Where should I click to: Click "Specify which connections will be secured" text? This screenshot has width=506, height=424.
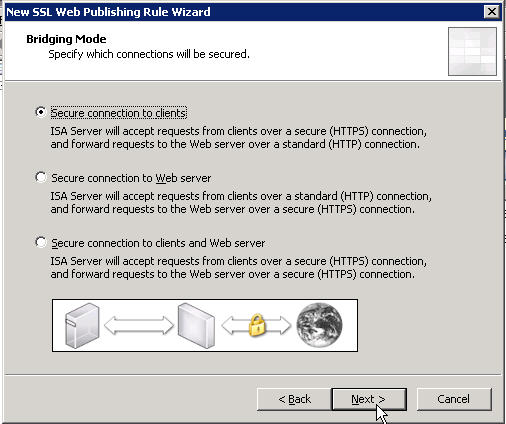coord(149,54)
